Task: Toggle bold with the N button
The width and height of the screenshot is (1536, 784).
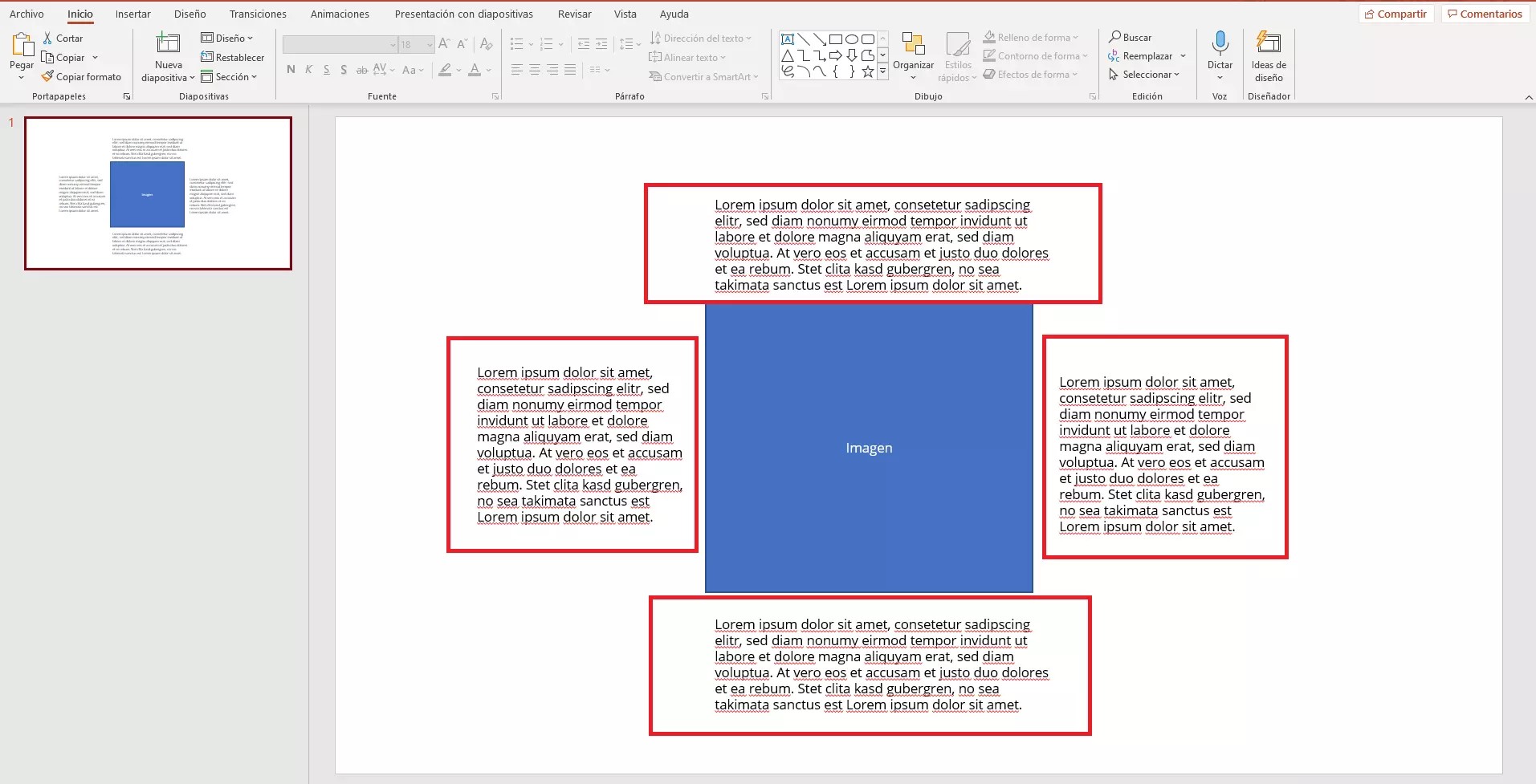Action: (x=291, y=70)
